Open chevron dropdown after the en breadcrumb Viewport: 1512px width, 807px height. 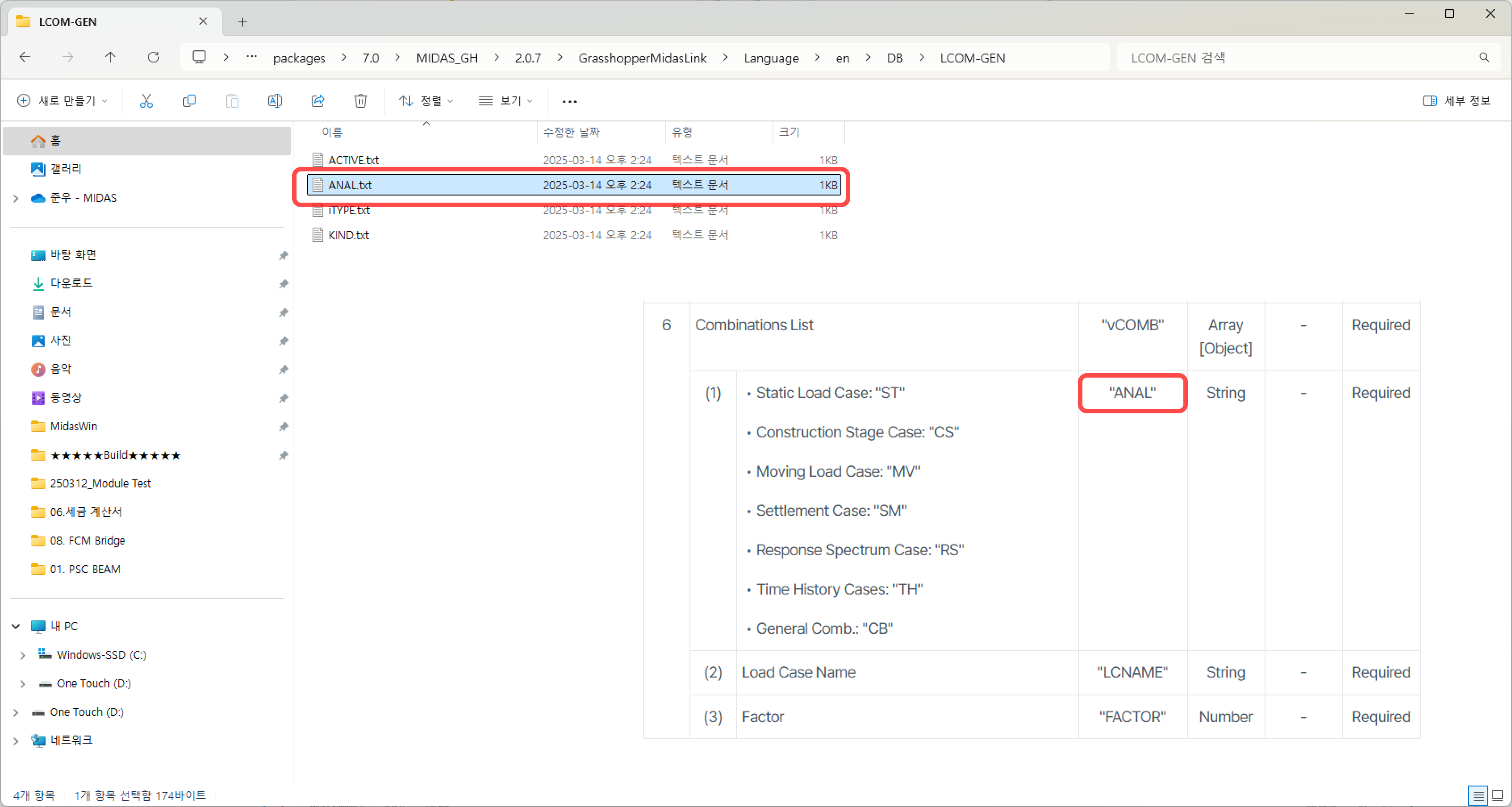click(x=868, y=58)
